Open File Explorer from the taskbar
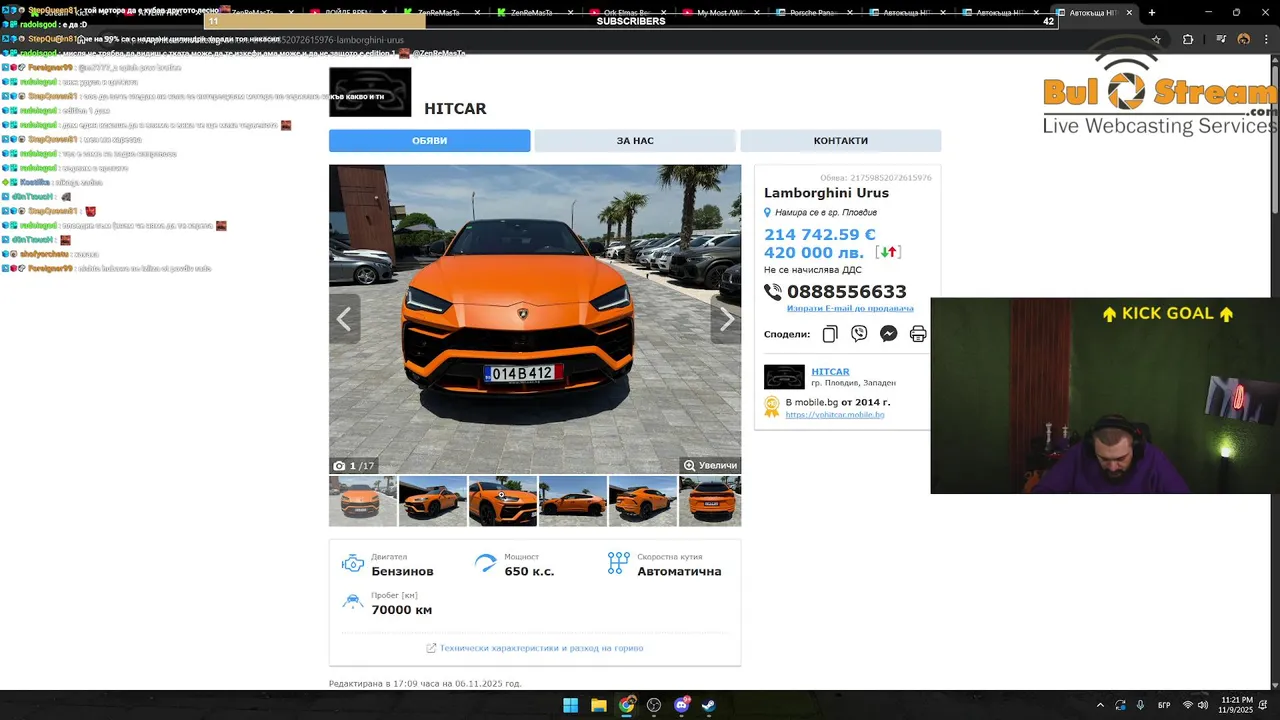This screenshot has width=1280, height=720. 598,705
